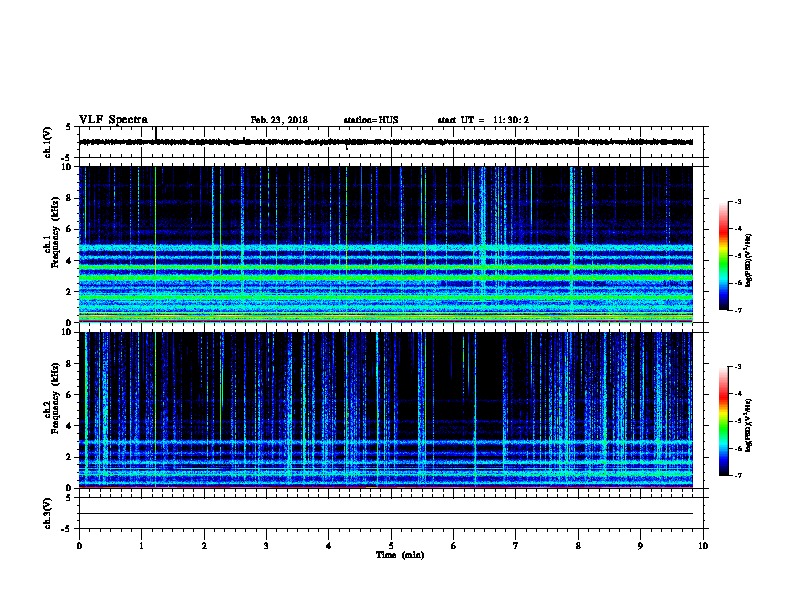The height and width of the screenshot is (612, 792).
Task: Click the "station=HUS" header label
Action: coord(371,120)
